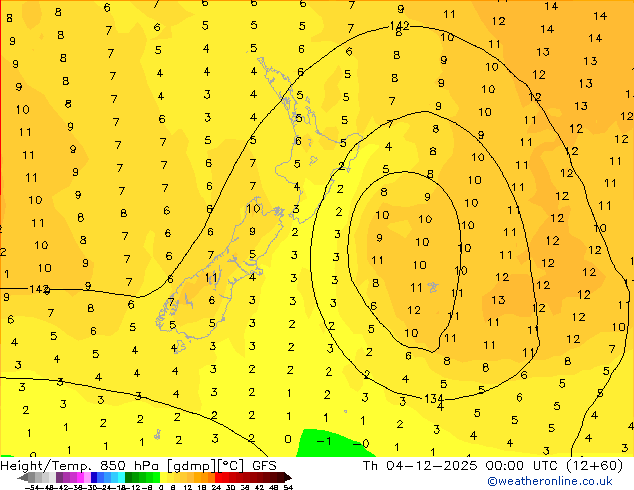Click the '54' label at the legend's end

point(288,487)
